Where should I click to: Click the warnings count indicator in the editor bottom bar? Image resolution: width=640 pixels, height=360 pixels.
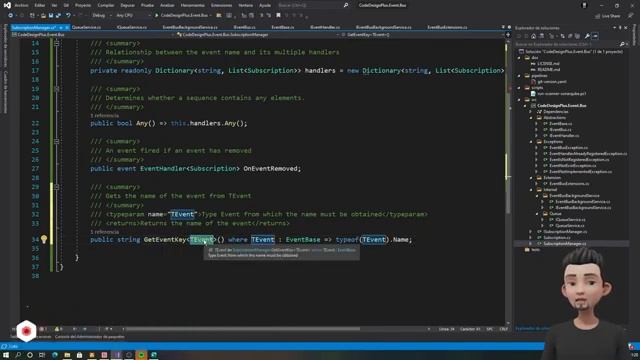coord(58,329)
